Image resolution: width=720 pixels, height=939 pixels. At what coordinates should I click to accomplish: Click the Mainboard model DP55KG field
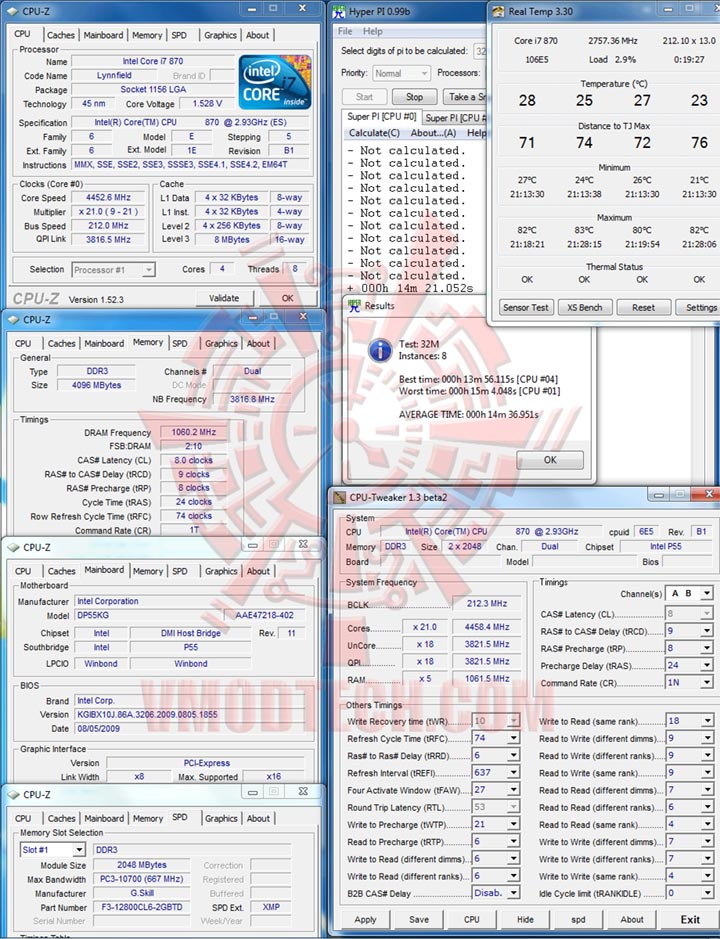tap(149, 616)
